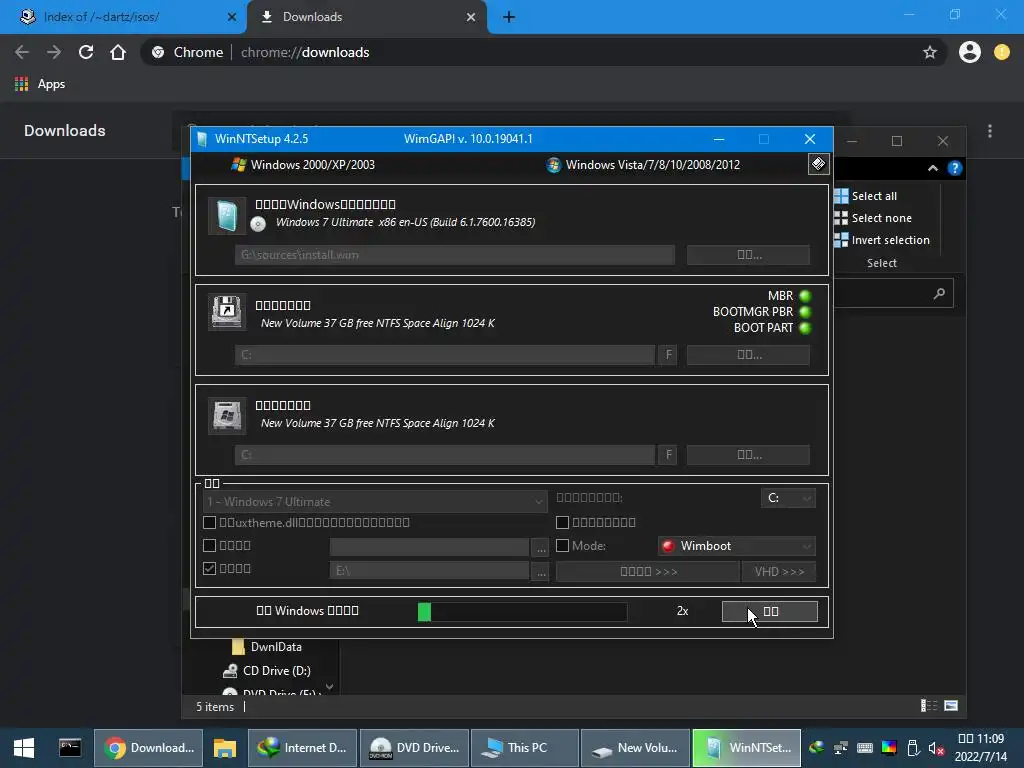Click the install source package icon

[227, 216]
